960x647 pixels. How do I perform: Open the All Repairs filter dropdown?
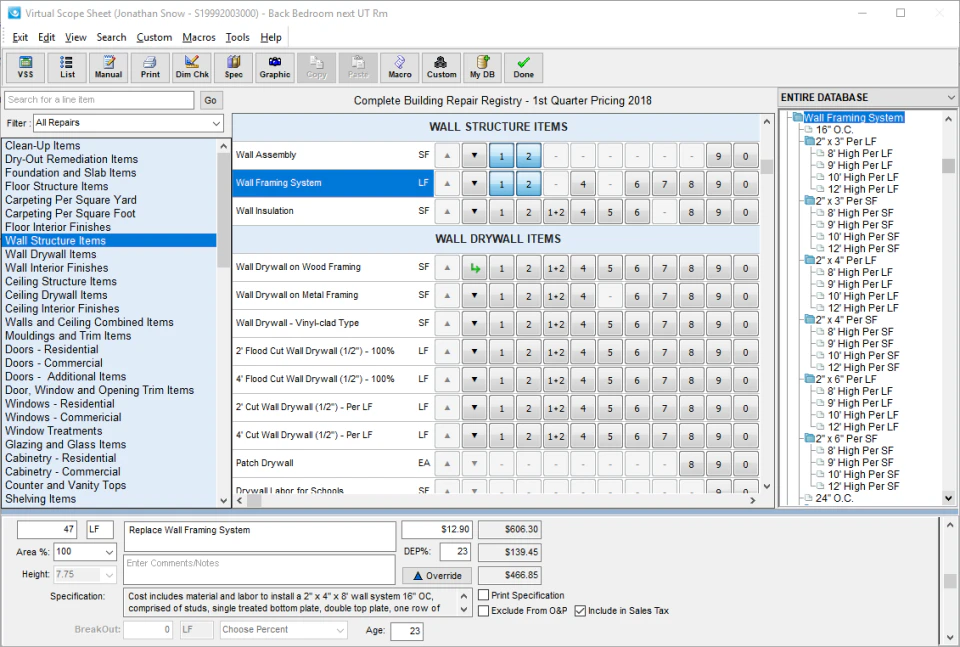(x=130, y=122)
